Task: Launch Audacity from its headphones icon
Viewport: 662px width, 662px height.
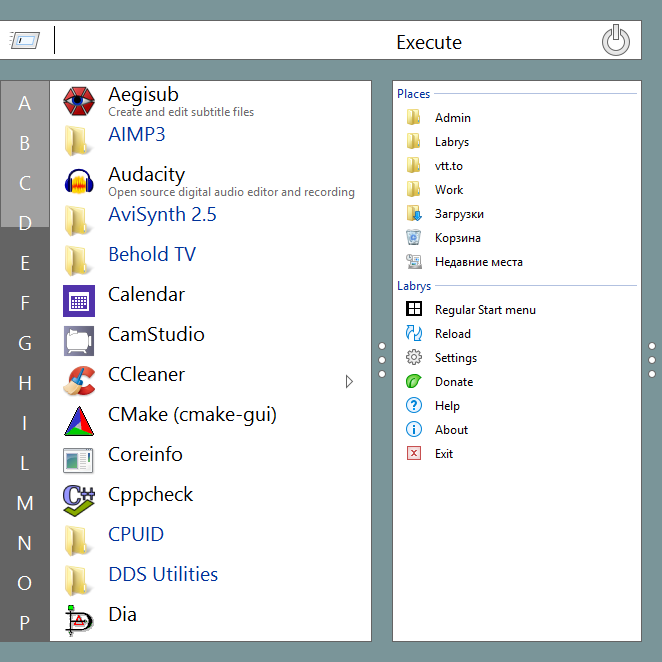Action: (79, 181)
